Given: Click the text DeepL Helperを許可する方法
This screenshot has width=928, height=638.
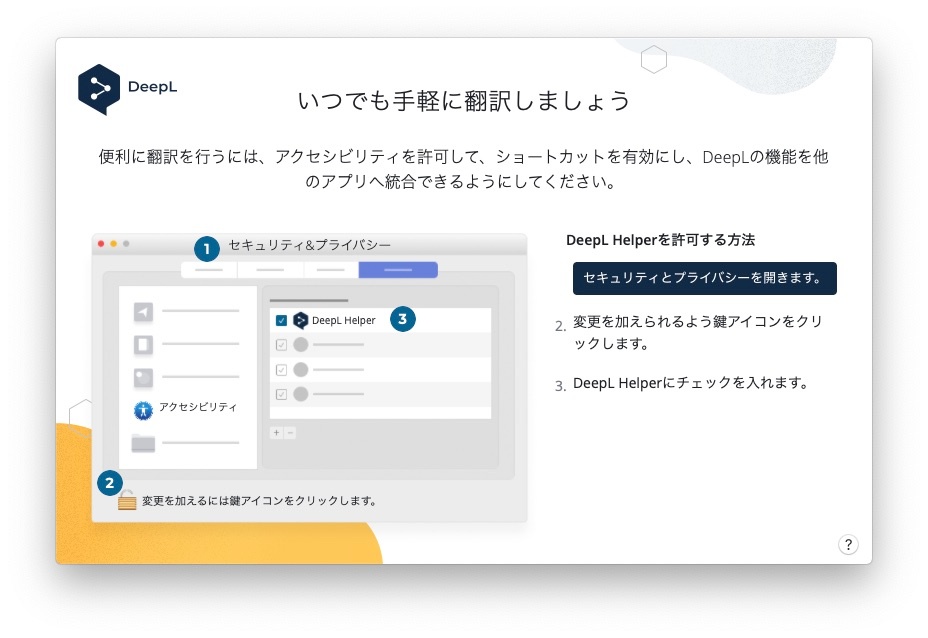Looking at the screenshot, I should click(x=660, y=240).
